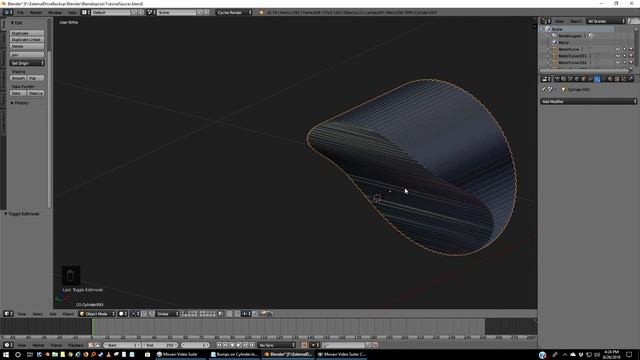Open the Cycles Render engine dropdown
Image resolution: width=640 pixels, height=360 pixels.
(x=234, y=12)
